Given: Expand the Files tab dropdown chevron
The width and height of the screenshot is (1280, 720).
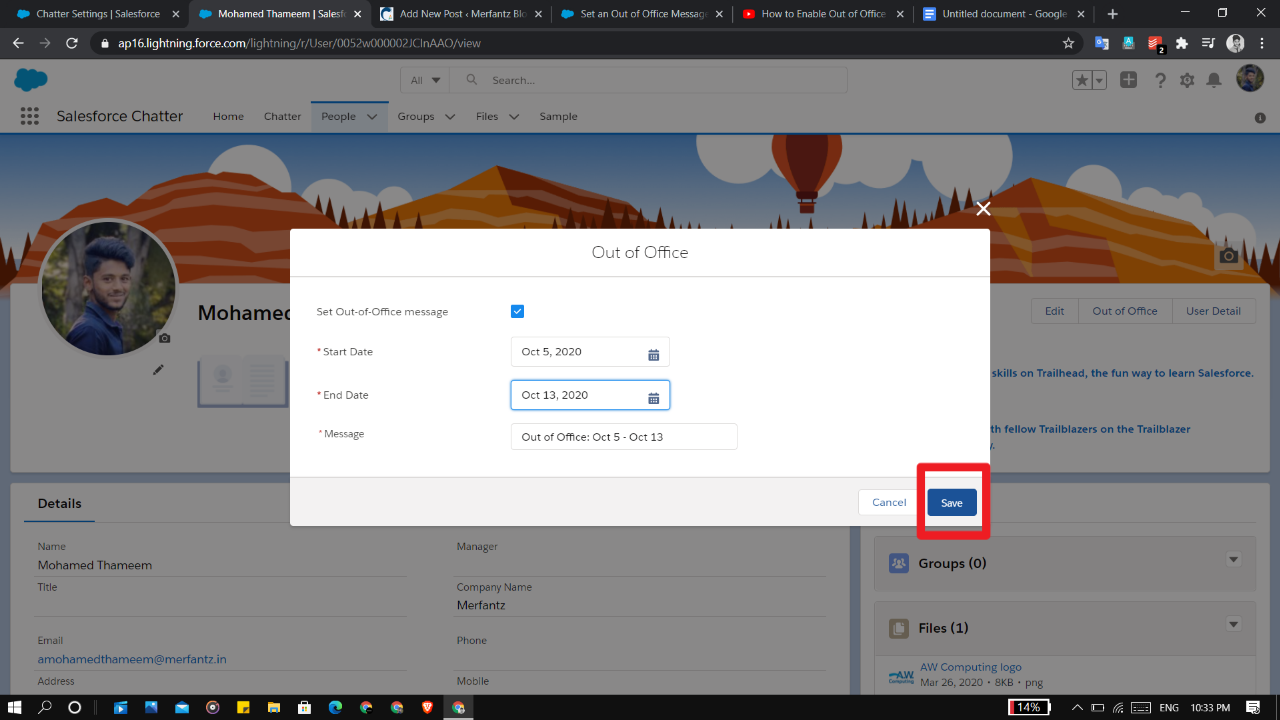Looking at the screenshot, I should pos(514,117).
